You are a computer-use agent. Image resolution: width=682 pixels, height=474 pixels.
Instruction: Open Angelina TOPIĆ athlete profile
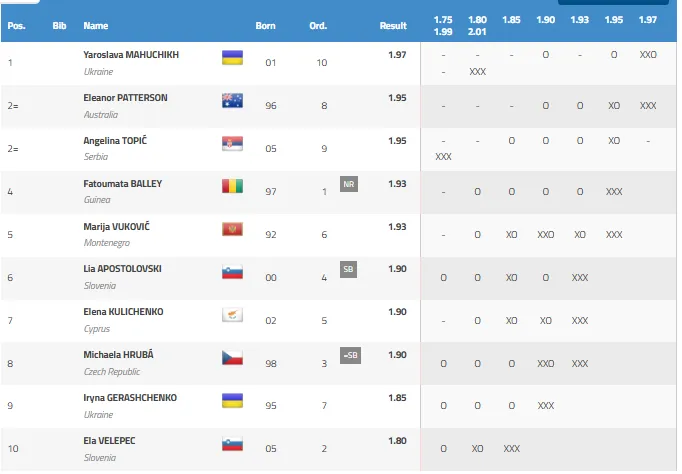[115, 140]
